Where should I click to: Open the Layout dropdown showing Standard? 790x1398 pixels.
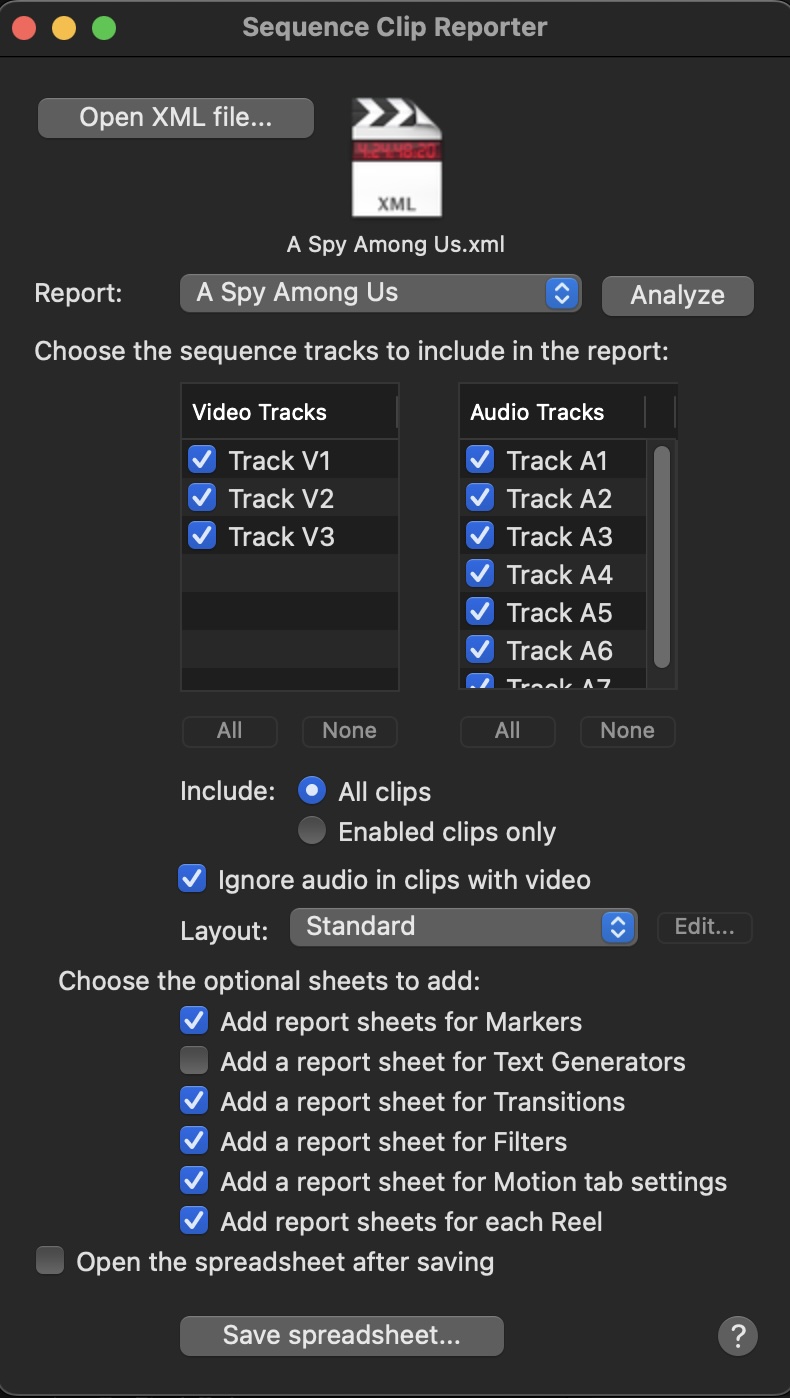click(463, 926)
